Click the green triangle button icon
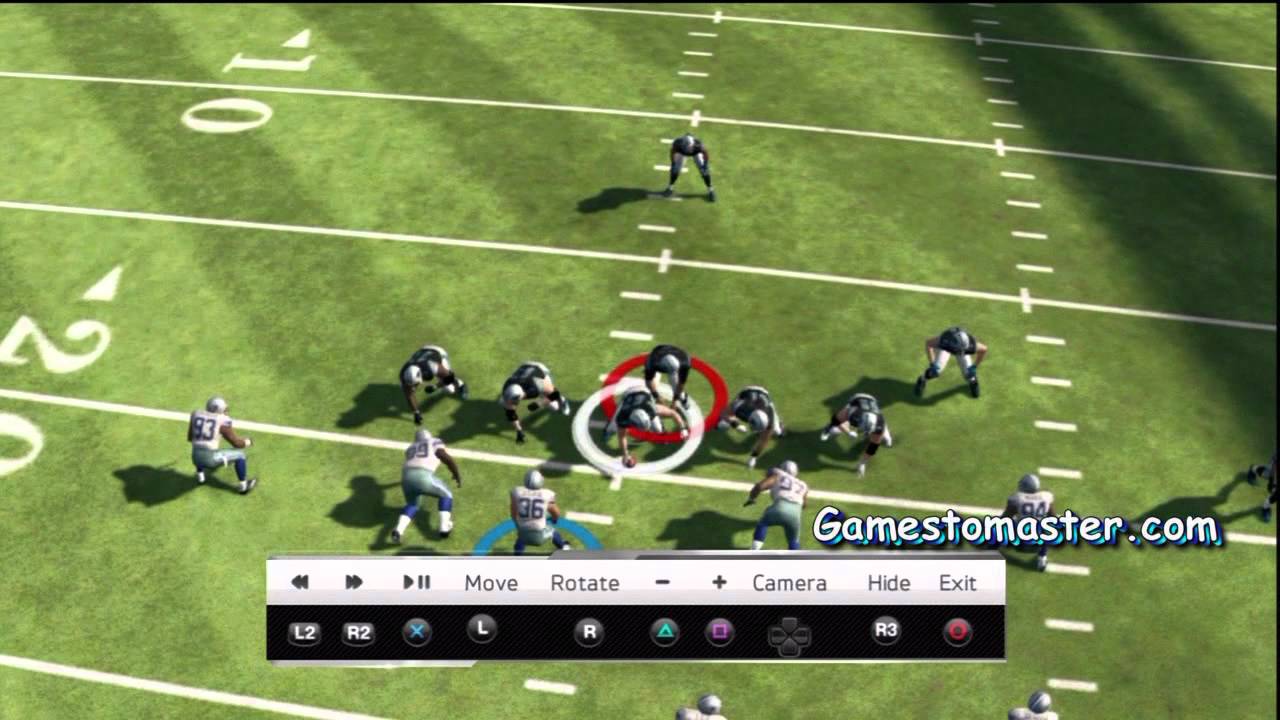 click(x=665, y=632)
